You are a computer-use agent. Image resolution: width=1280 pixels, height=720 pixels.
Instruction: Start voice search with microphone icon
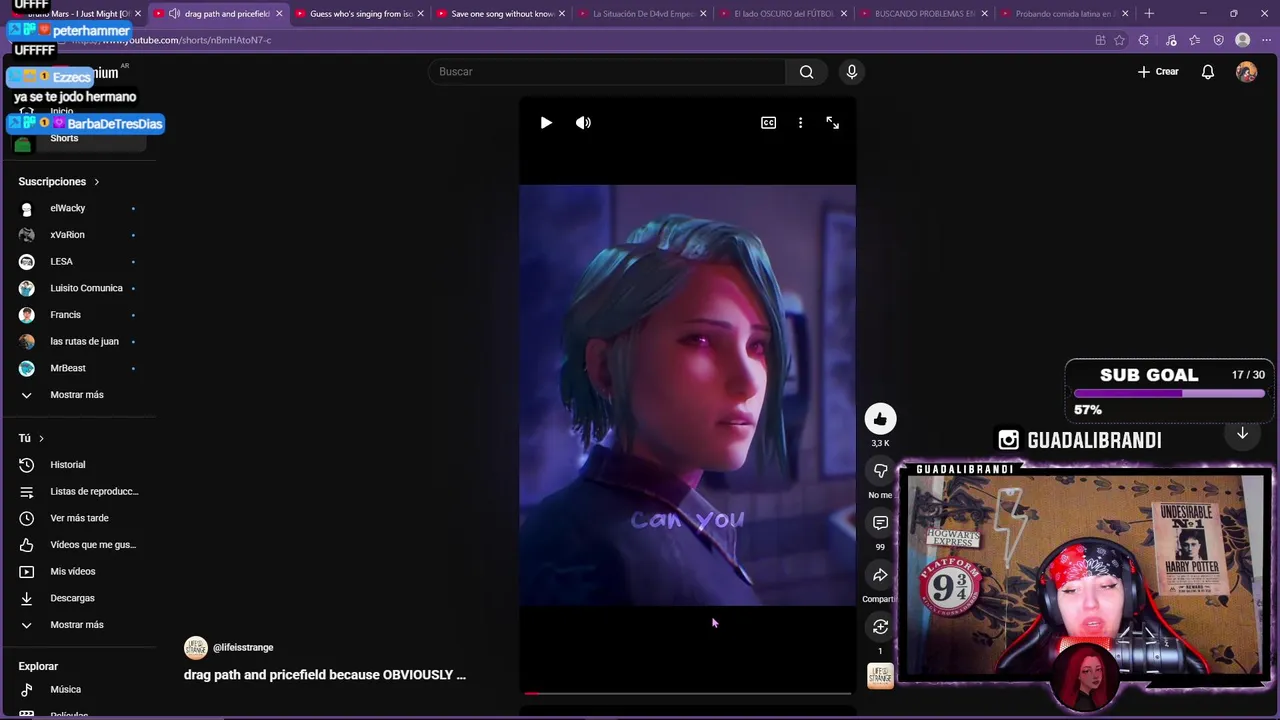click(x=852, y=72)
